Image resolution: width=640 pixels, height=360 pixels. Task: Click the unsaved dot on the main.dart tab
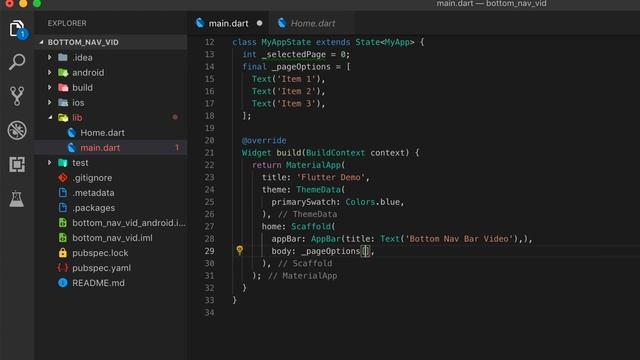(x=260, y=23)
